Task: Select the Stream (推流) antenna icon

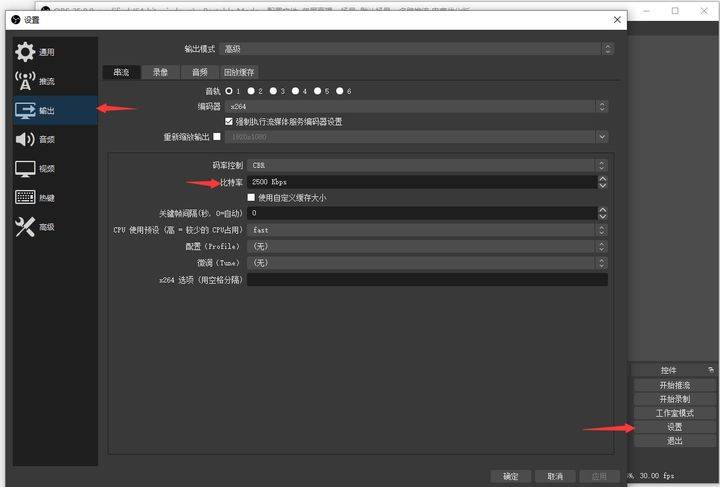Action: pyautogui.click(x=25, y=81)
